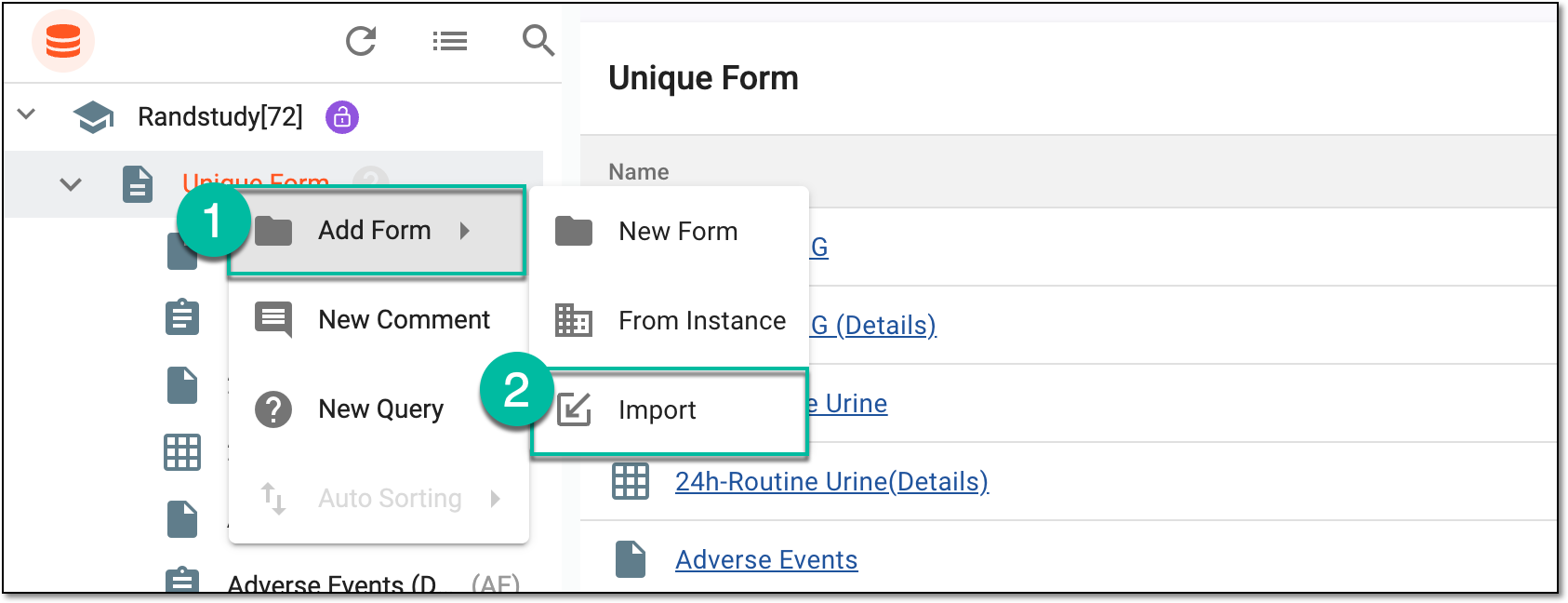Click the document icon beside Adverse Events link
The height and width of the screenshot is (603, 1568).
(631, 559)
